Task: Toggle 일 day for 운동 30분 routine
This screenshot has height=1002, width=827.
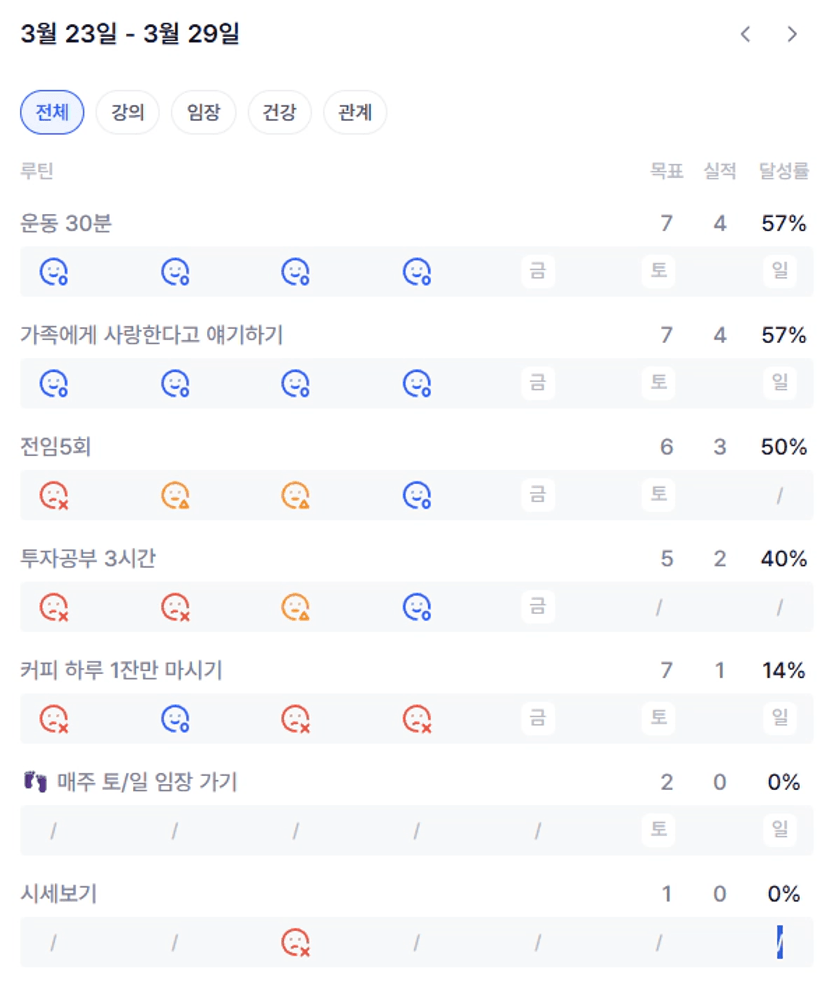Action: (780, 271)
